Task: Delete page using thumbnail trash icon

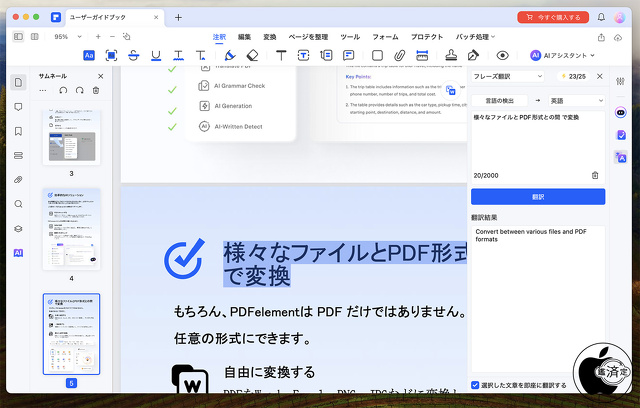Action: click(x=96, y=90)
